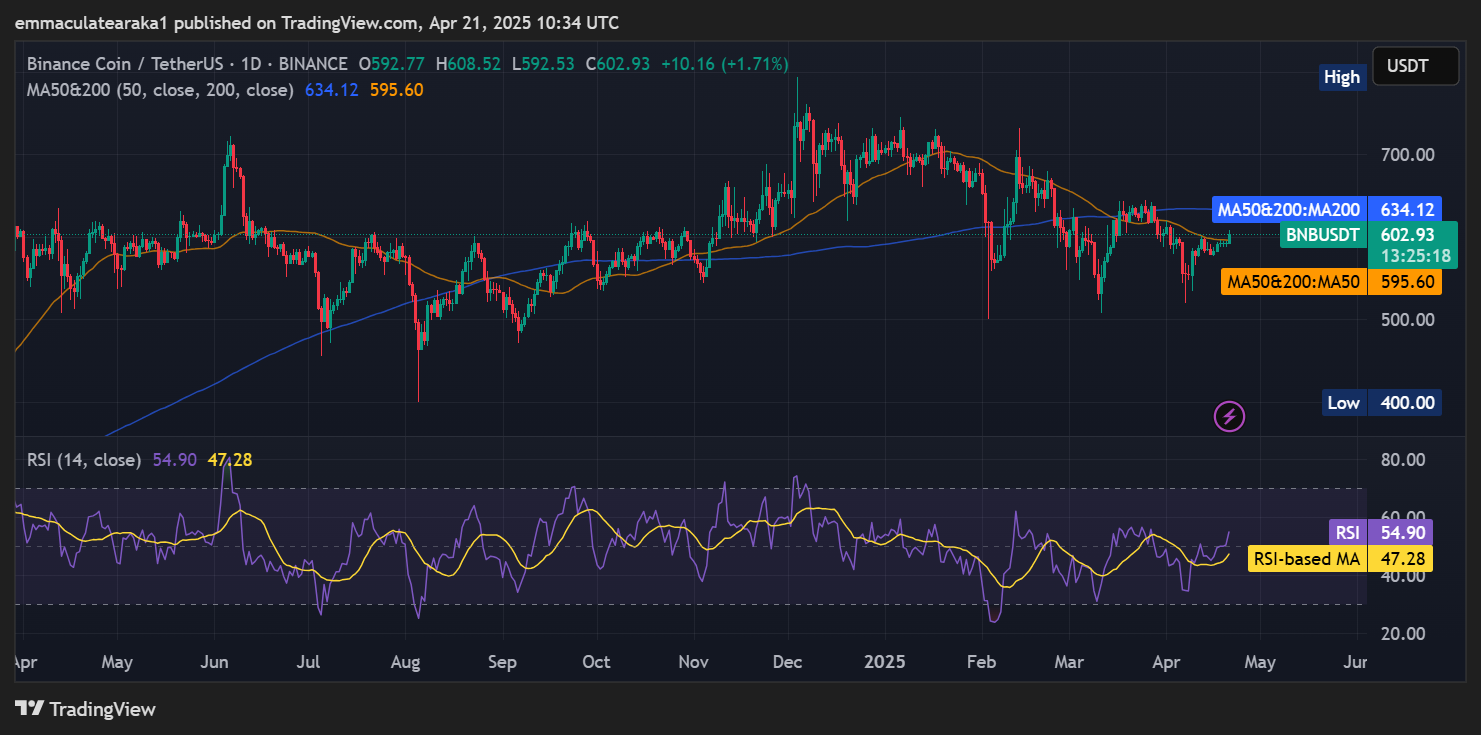Click the Aug label on time axis
The image size is (1481, 735).
pos(406,662)
